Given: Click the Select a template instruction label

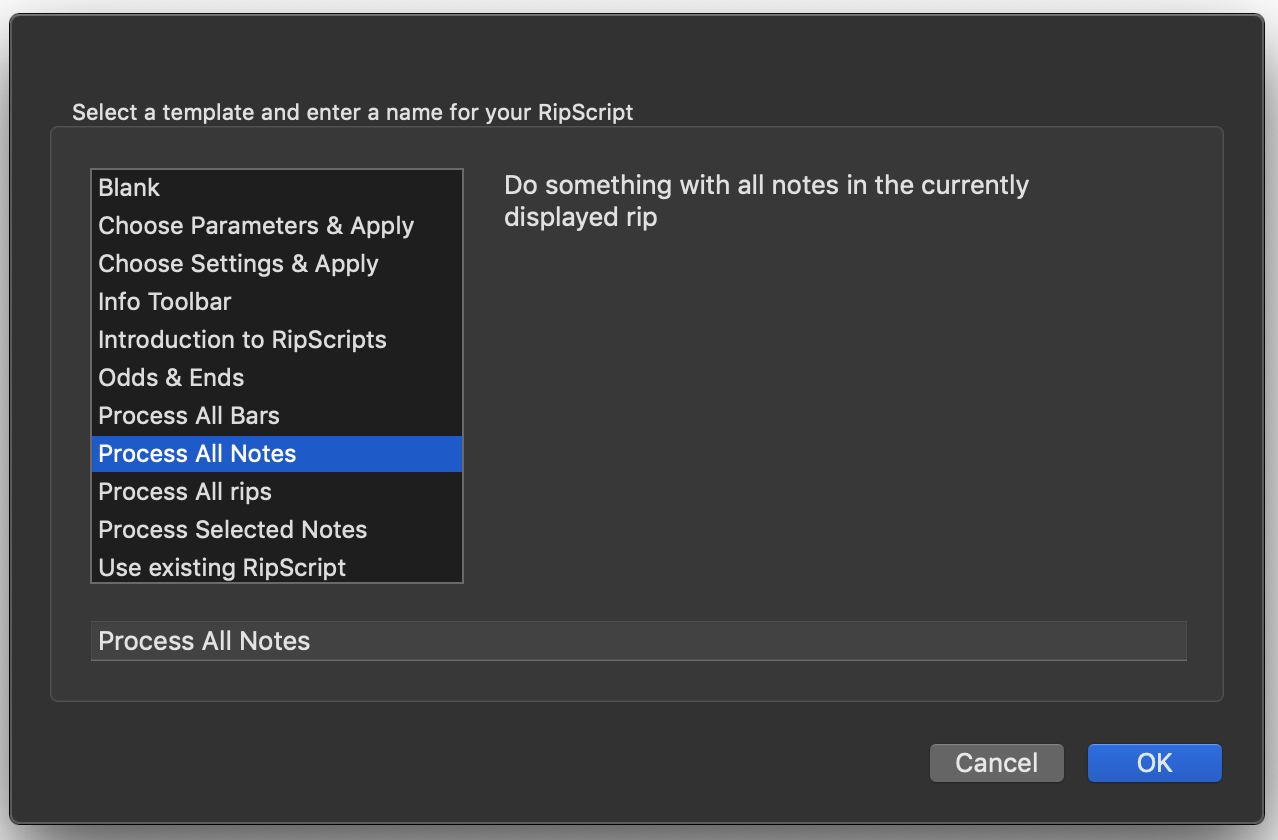Looking at the screenshot, I should 350,112.
